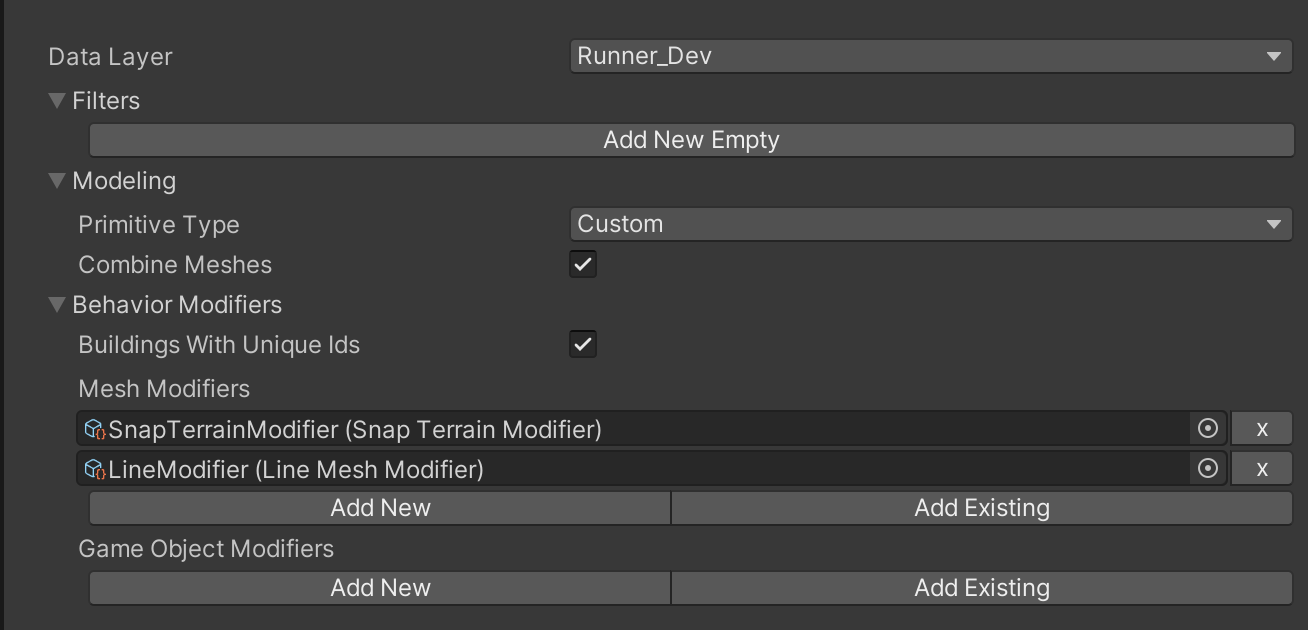This screenshot has width=1308, height=630.
Task: Add Existing mesh modifier
Action: pyautogui.click(x=982, y=508)
